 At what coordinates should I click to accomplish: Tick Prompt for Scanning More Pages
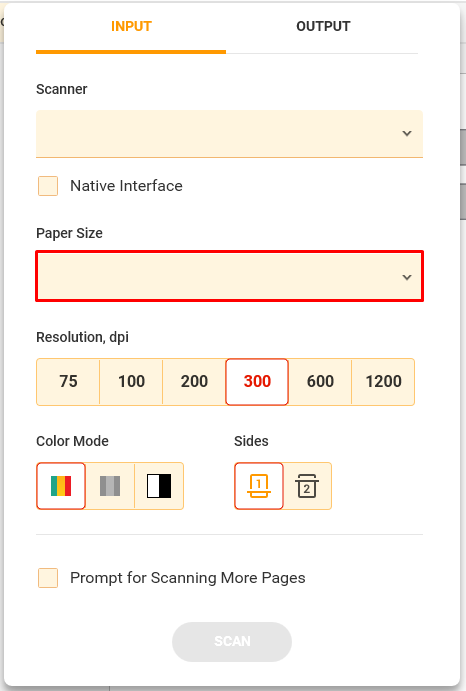48,578
